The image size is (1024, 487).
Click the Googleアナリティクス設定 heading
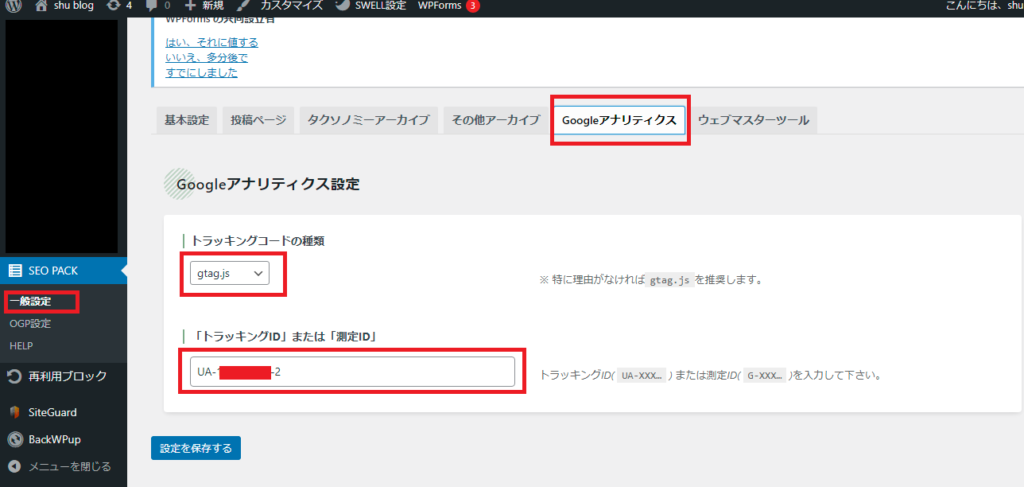click(268, 184)
